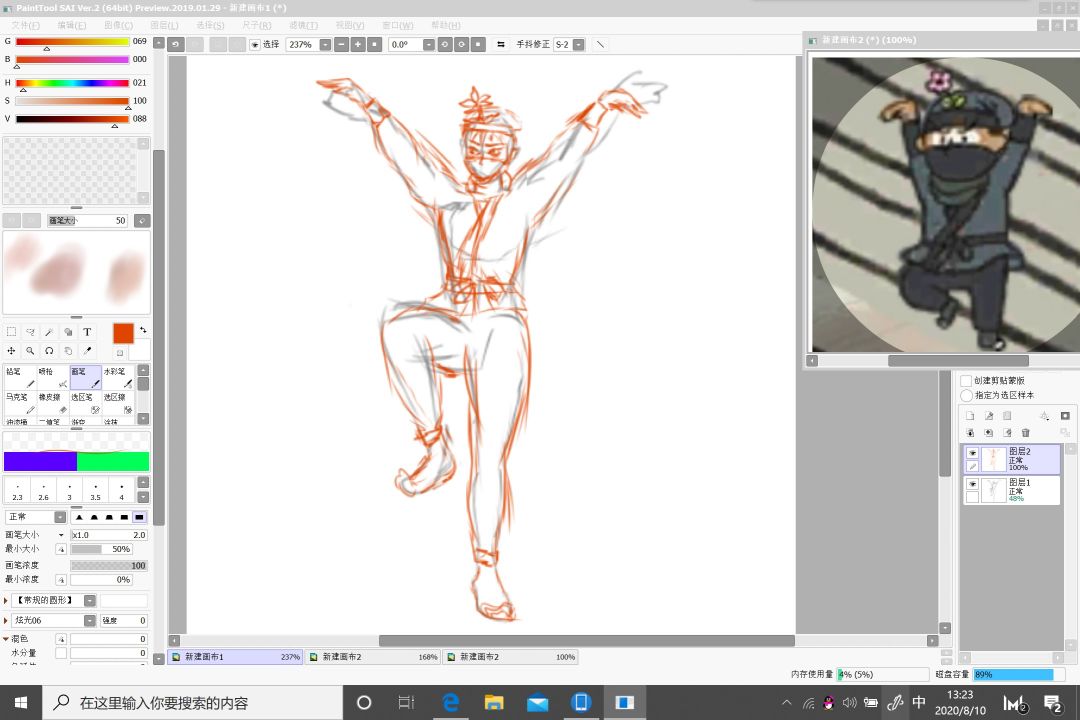Select the 指定为选区样本 radio option
This screenshot has height=720, width=1080.
tap(966, 395)
